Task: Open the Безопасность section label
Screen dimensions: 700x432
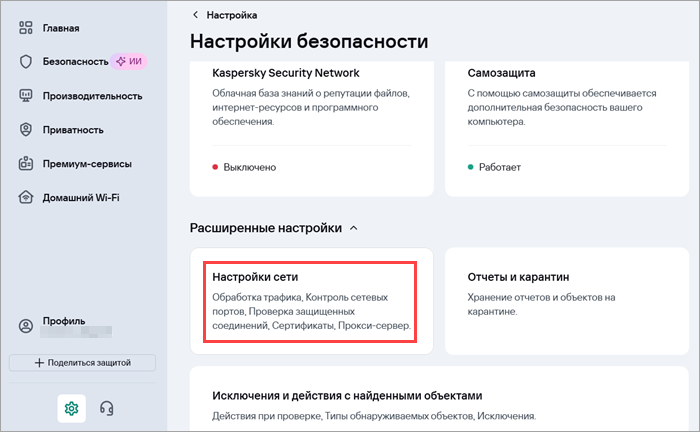Action: pyautogui.click(x=75, y=62)
